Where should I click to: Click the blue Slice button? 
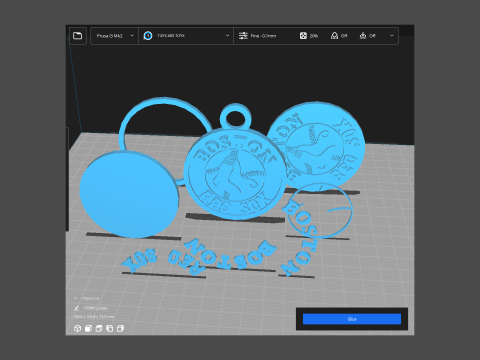click(352, 319)
